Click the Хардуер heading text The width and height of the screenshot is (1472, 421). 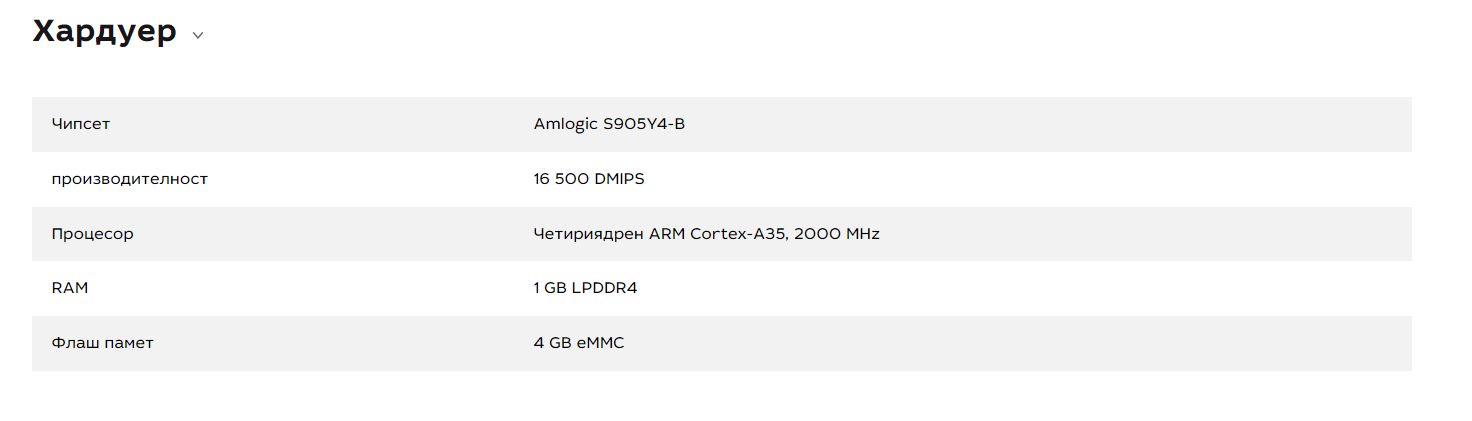click(105, 32)
